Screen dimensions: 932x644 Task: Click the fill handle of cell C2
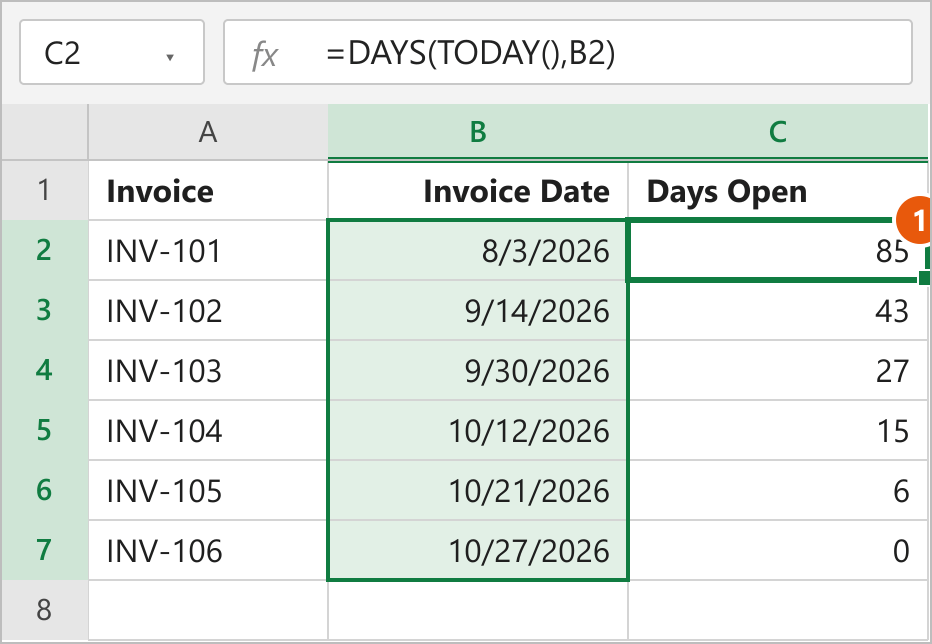click(924, 278)
